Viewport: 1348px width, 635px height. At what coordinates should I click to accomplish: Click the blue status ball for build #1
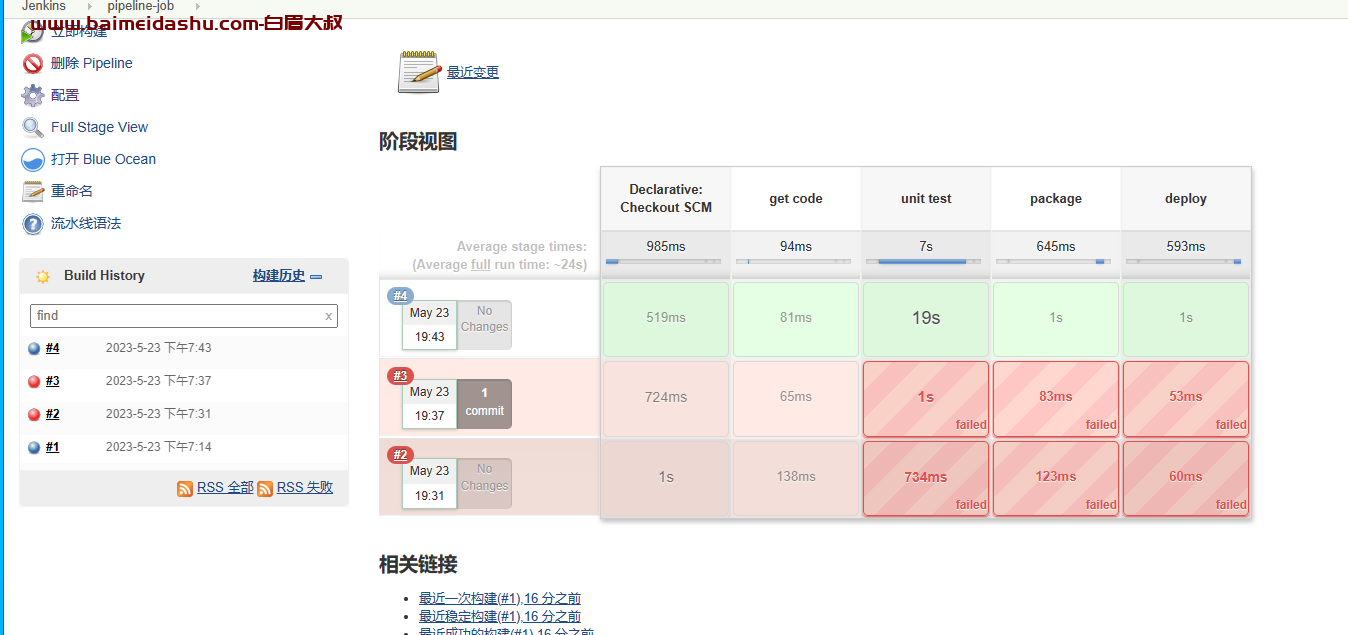click(34, 448)
